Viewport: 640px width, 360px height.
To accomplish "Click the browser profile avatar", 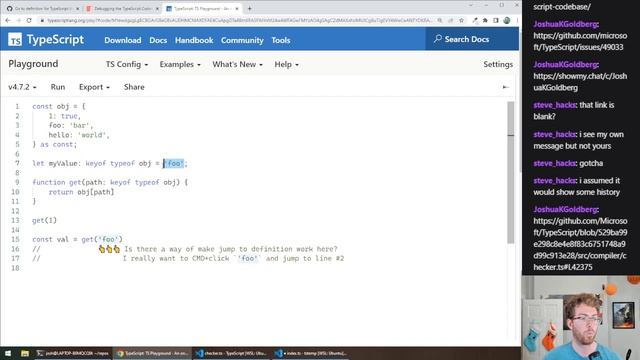I will point(507,20).
